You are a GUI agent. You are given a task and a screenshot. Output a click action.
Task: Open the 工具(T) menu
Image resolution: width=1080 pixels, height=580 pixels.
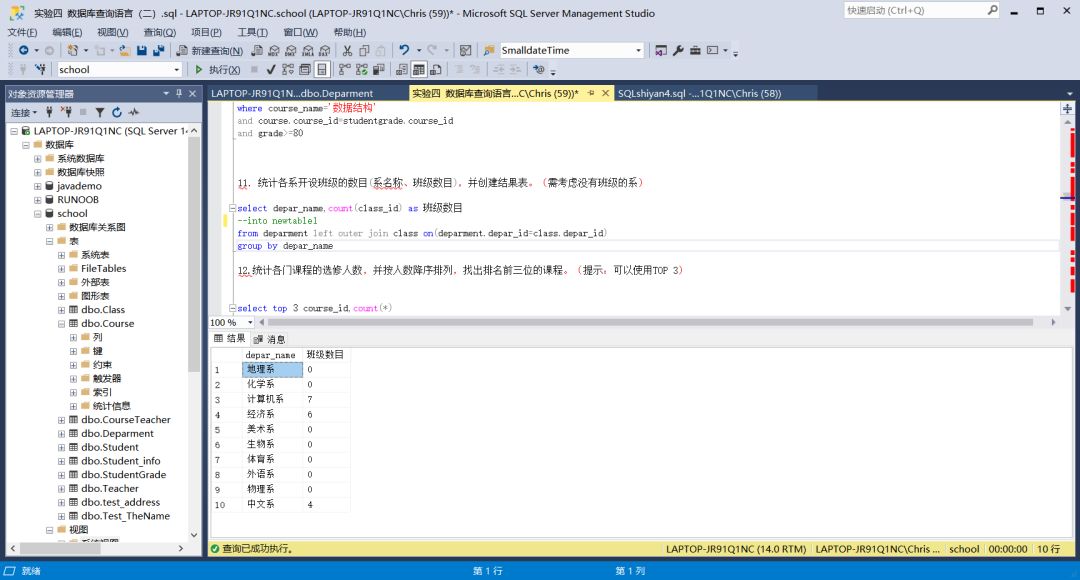coord(252,32)
